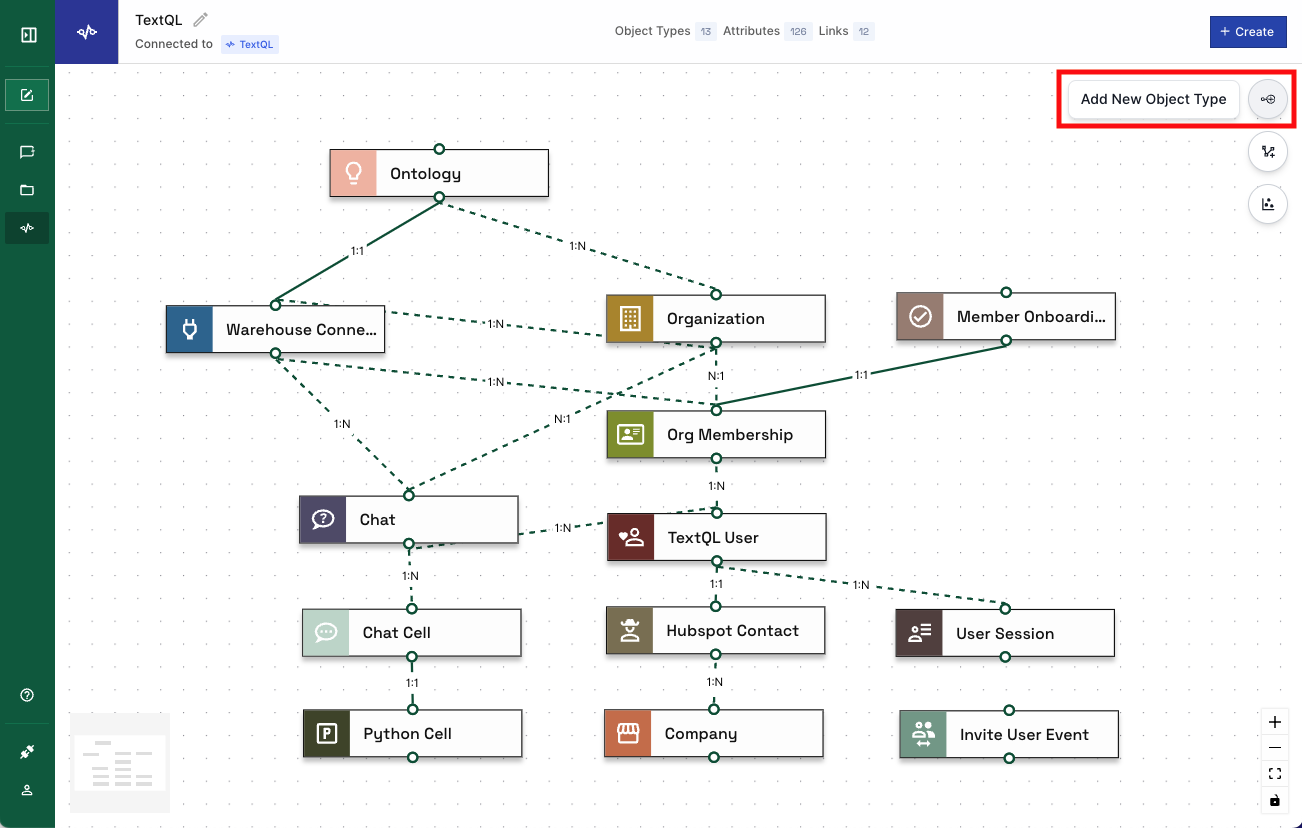
Task: Open the Attributes count 126
Action: (x=798, y=32)
